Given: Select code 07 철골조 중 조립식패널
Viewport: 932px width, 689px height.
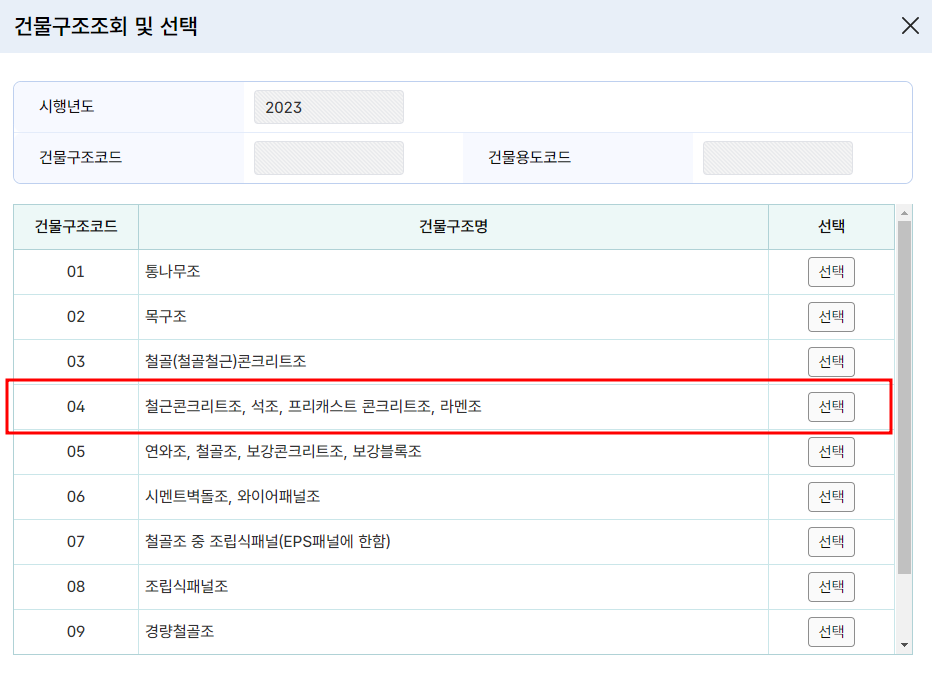Looking at the screenshot, I should coord(831,542).
